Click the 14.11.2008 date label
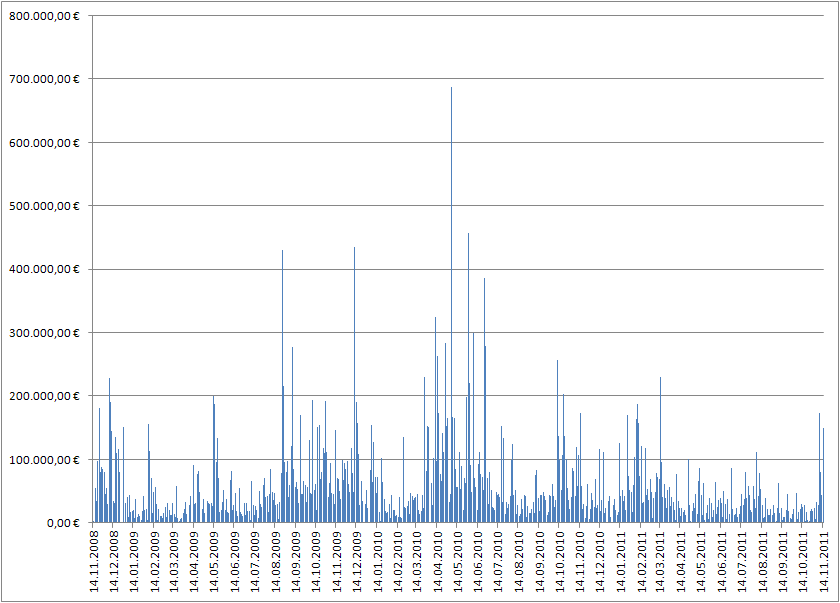 93,561
